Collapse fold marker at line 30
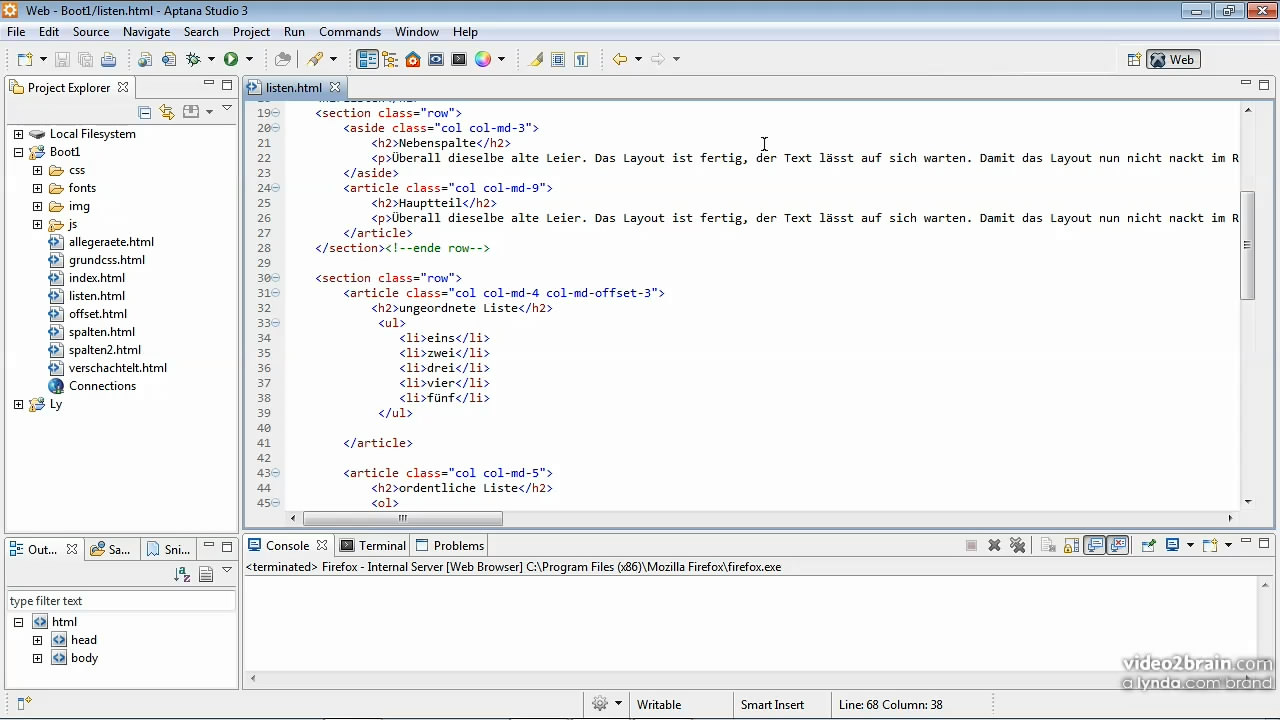 276,278
